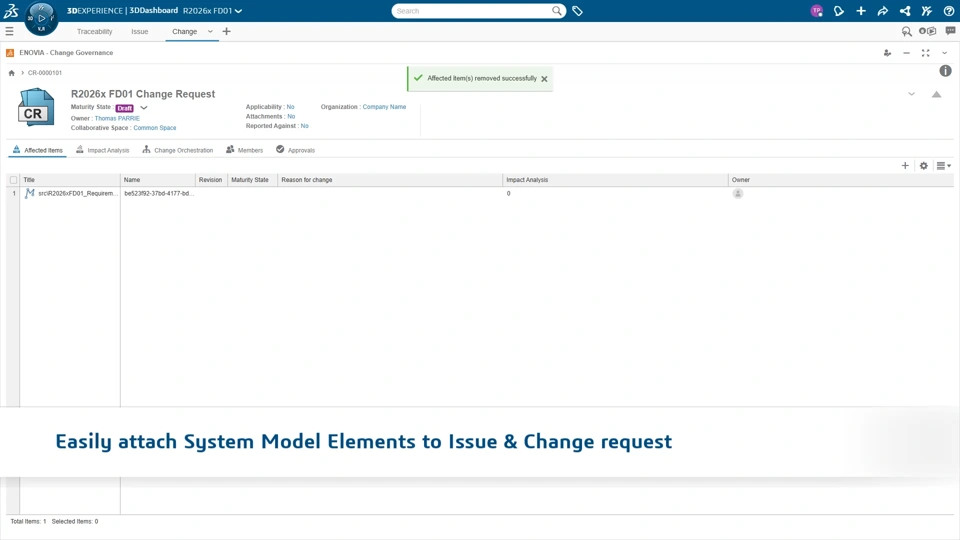Select the Issue dashboard tab
The width and height of the screenshot is (960, 540).
(x=139, y=32)
